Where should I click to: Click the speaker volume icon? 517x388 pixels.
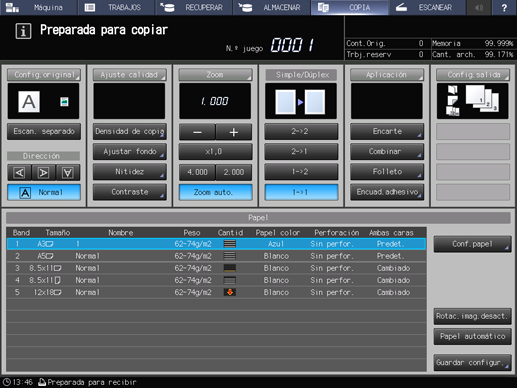(479, 7)
